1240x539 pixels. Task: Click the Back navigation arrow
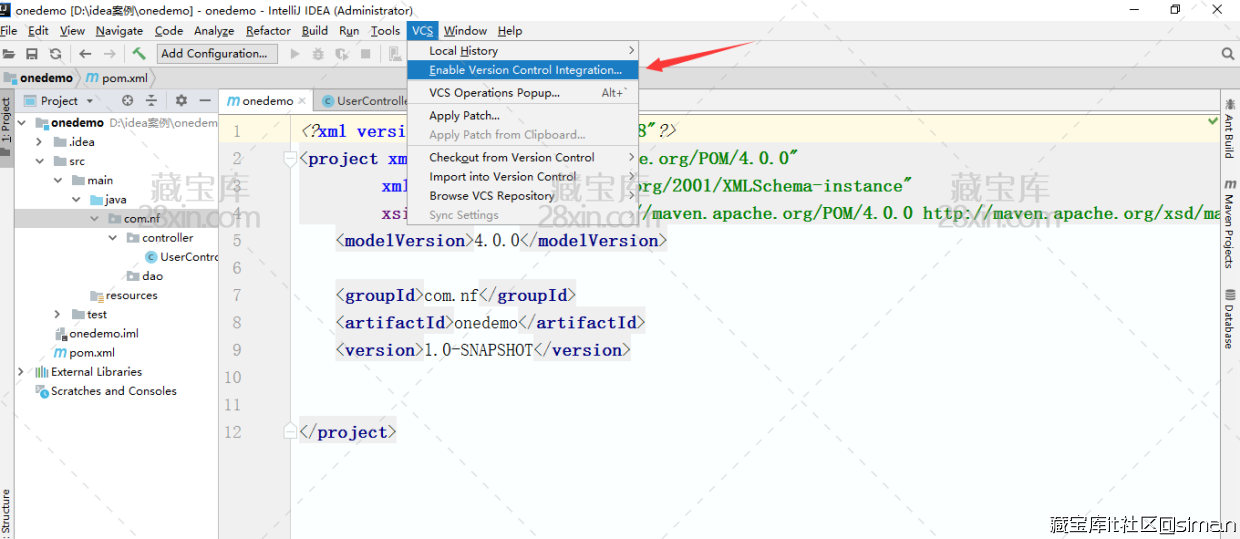coord(85,54)
